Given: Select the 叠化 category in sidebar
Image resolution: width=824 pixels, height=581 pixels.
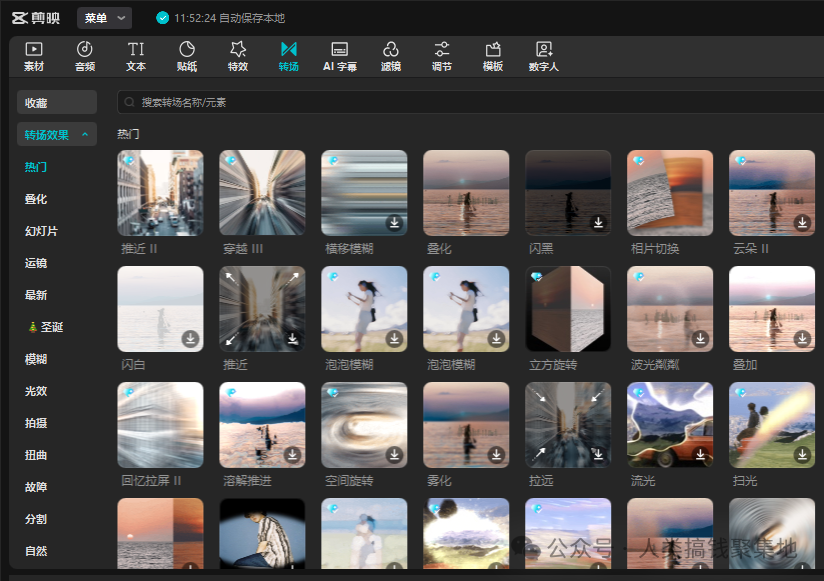Looking at the screenshot, I should tap(36, 199).
